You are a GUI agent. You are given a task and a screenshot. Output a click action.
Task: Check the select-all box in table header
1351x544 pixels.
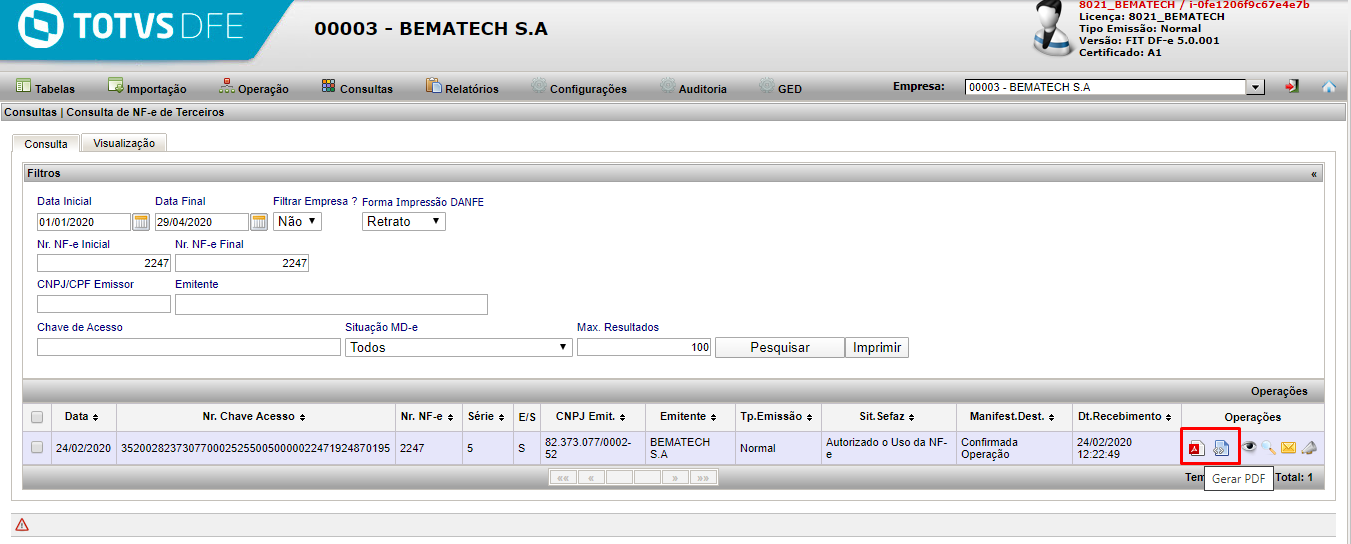point(37,417)
